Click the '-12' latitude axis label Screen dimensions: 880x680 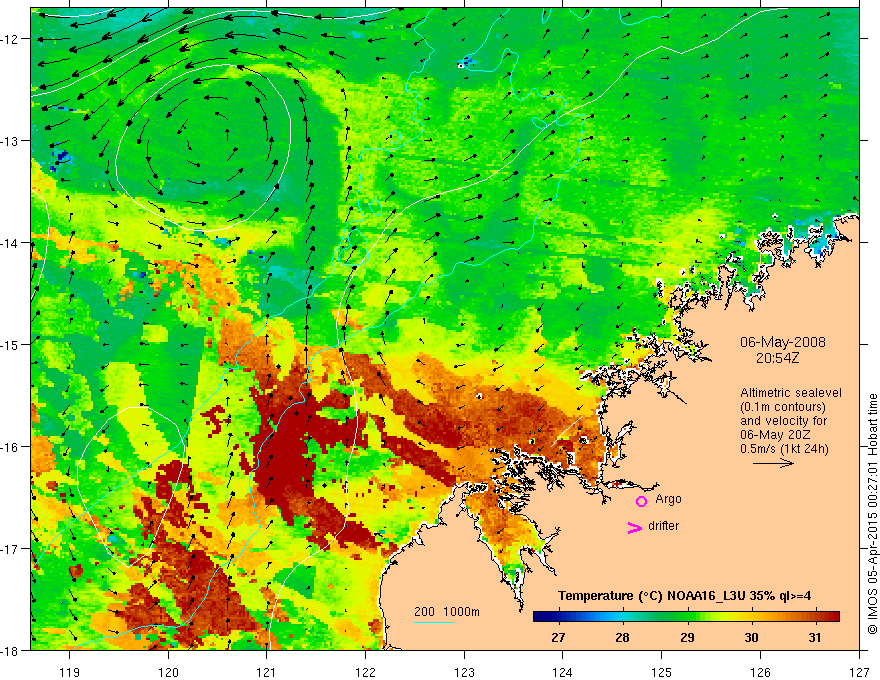click(10, 39)
